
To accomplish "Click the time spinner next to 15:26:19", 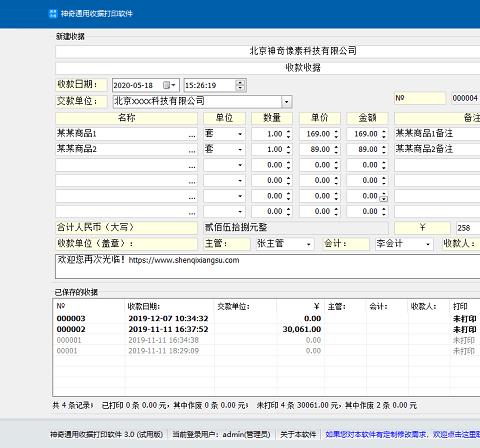I will [240, 85].
